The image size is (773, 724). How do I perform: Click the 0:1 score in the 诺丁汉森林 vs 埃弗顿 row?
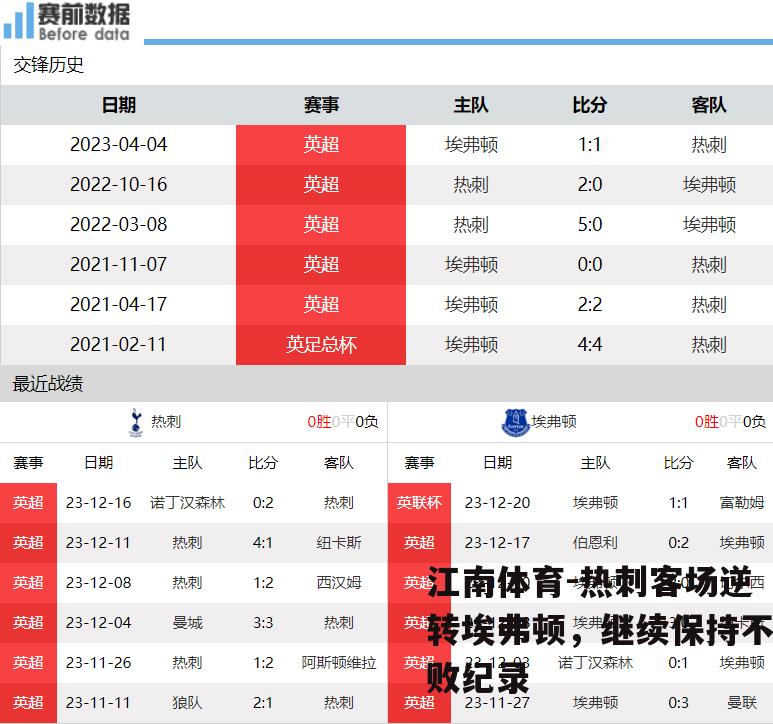[678, 662]
